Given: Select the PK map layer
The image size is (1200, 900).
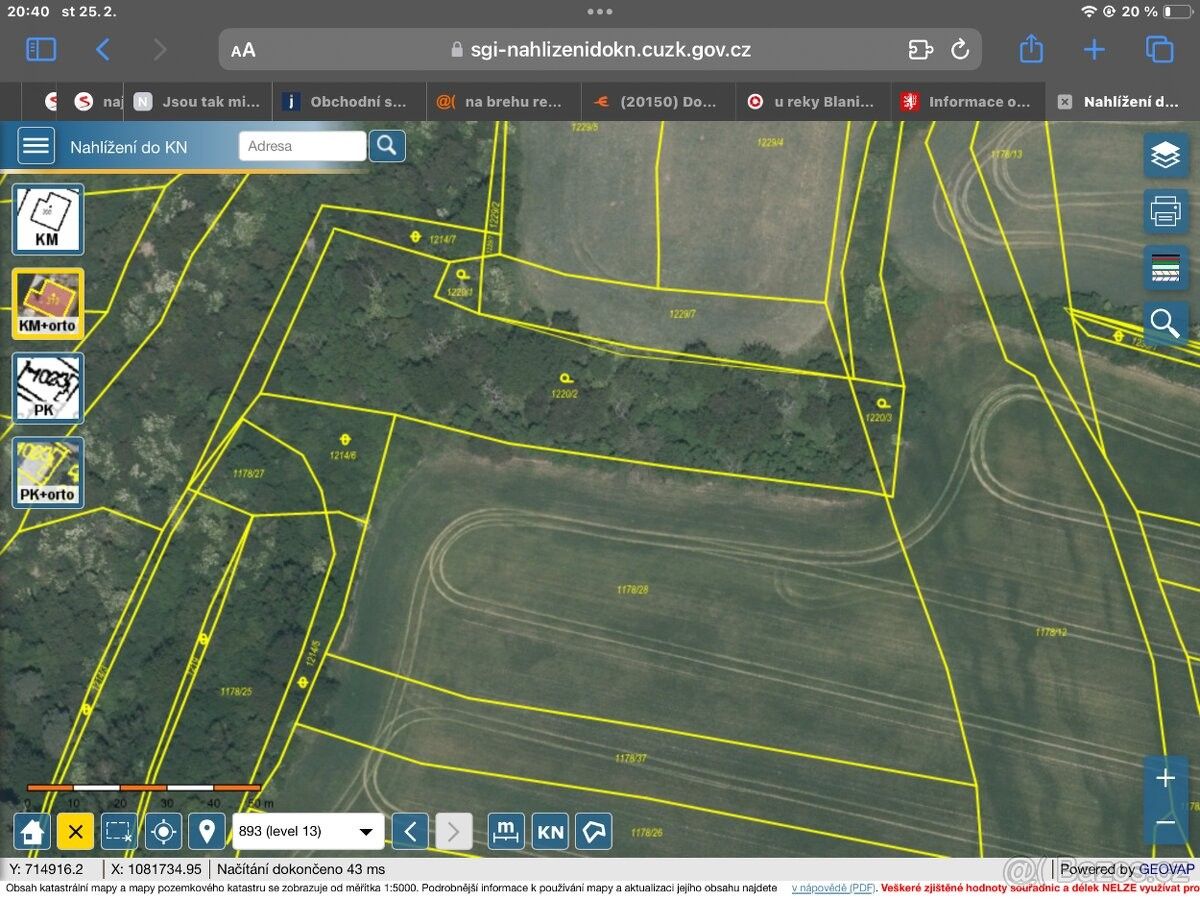Looking at the screenshot, I should (x=47, y=388).
